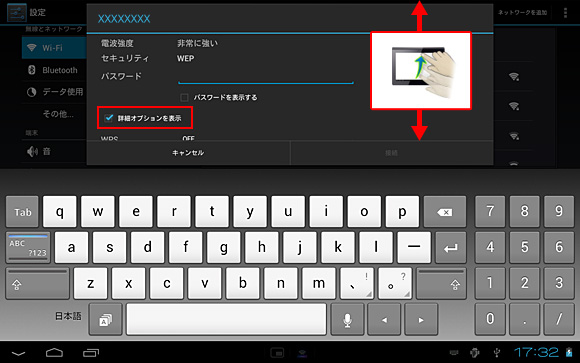Tap the g key
580x363 pixels.
224,248
